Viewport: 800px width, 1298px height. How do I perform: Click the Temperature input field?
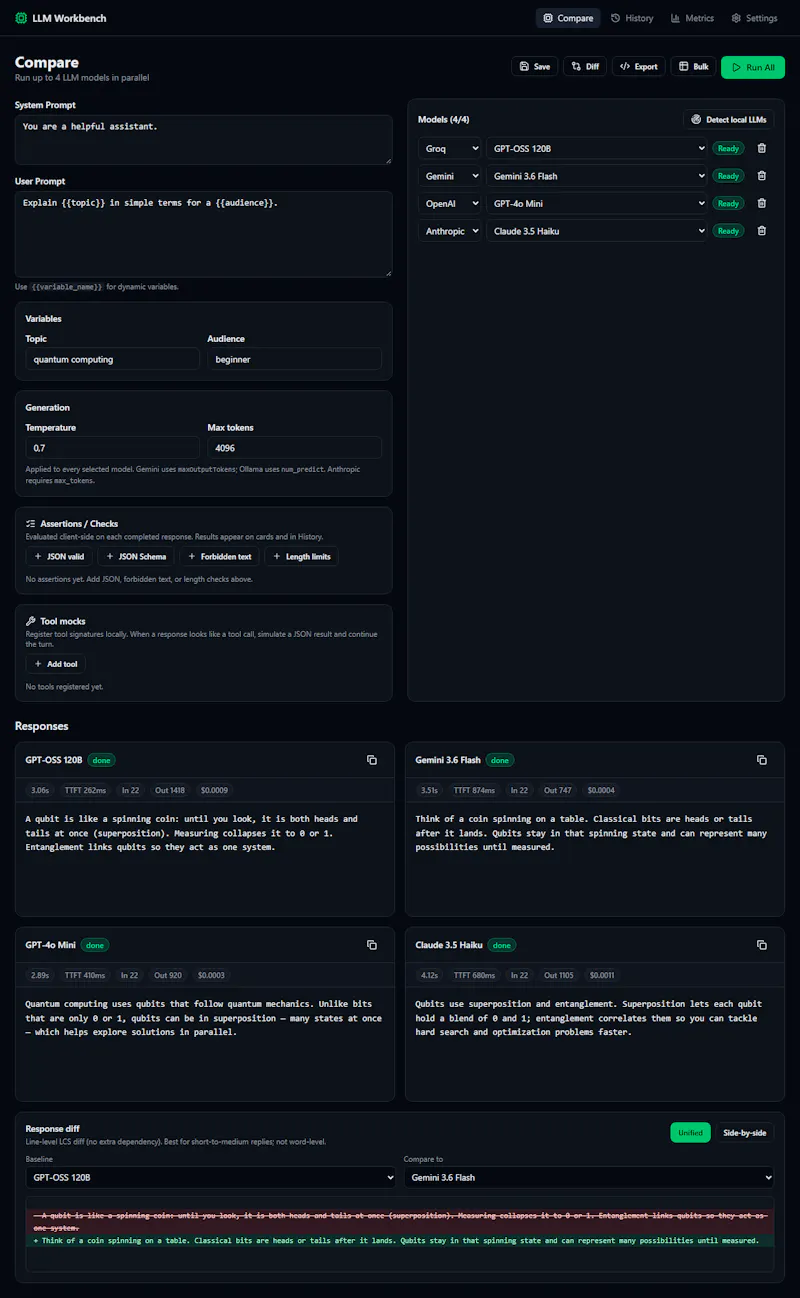[113, 448]
